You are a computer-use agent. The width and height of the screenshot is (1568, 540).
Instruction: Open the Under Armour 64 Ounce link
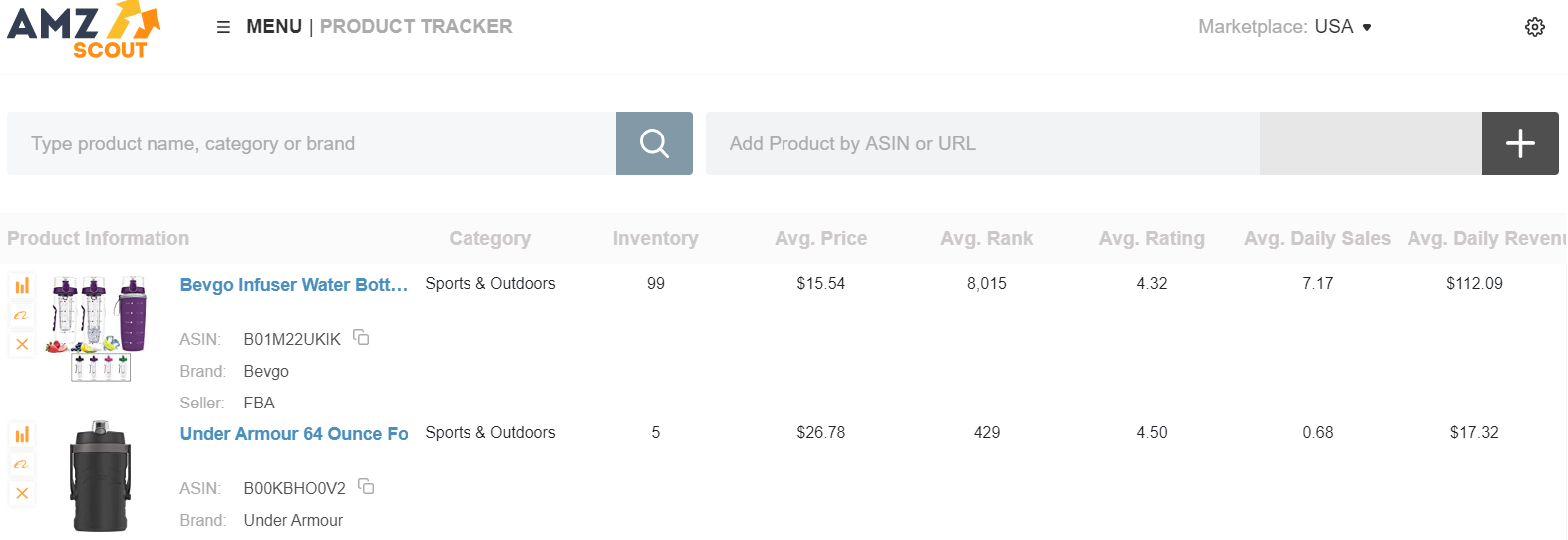293,434
